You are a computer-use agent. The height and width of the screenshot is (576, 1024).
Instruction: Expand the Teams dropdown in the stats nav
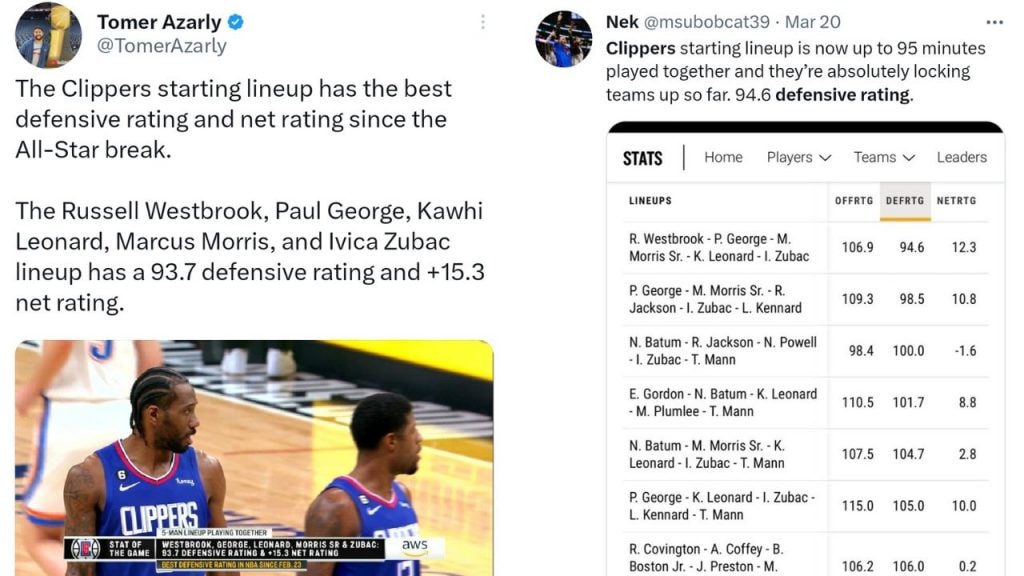(x=881, y=157)
